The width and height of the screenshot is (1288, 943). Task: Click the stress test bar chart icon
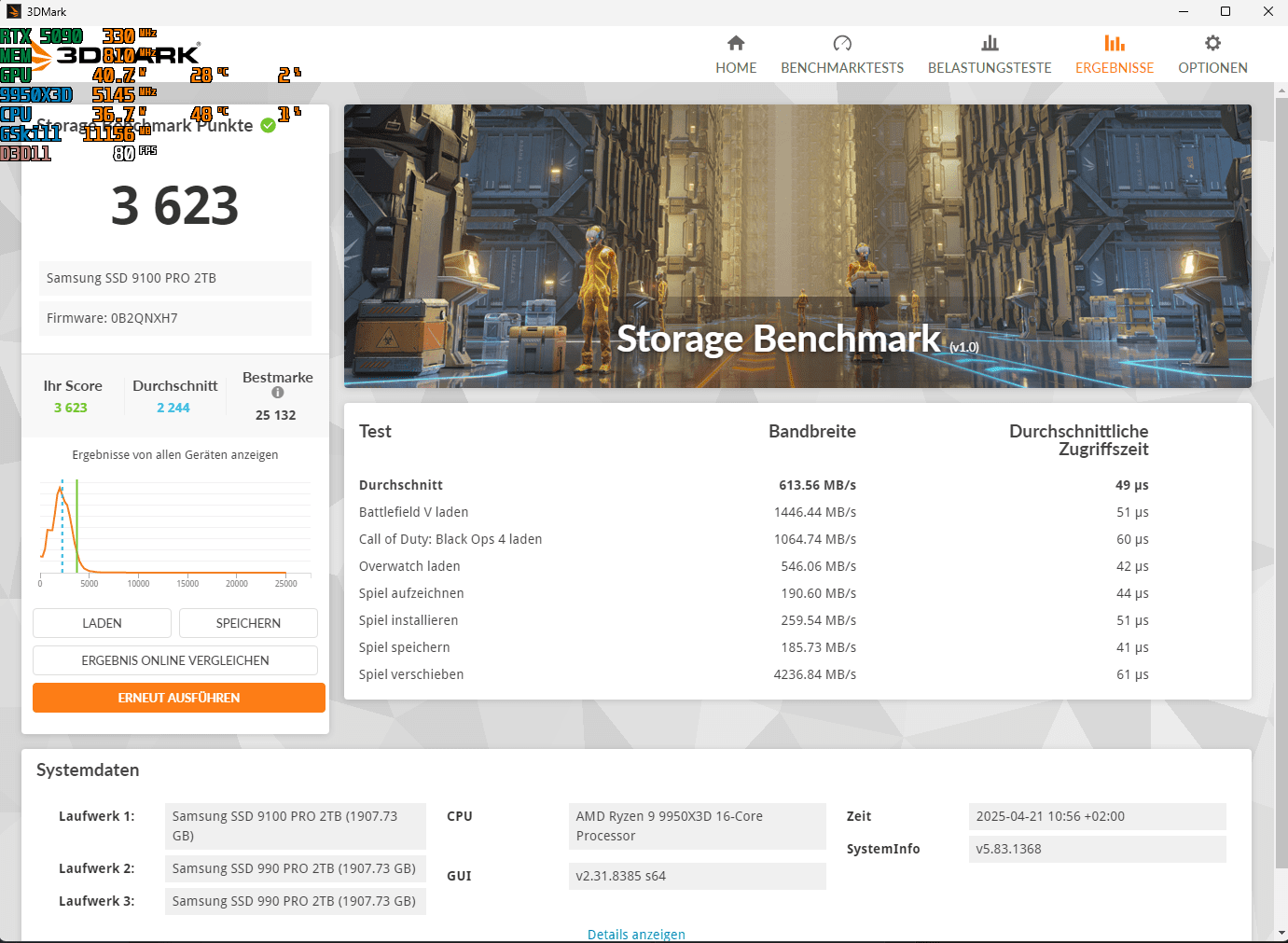pos(990,43)
